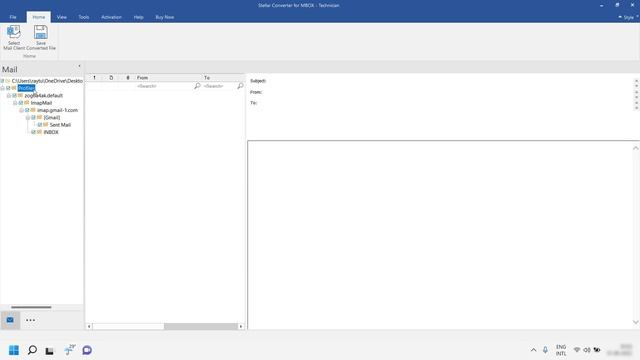Screen dimensions: 640x360
Task: Click the message list scroll left arrow
Action: pyautogui.click(x=89, y=327)
